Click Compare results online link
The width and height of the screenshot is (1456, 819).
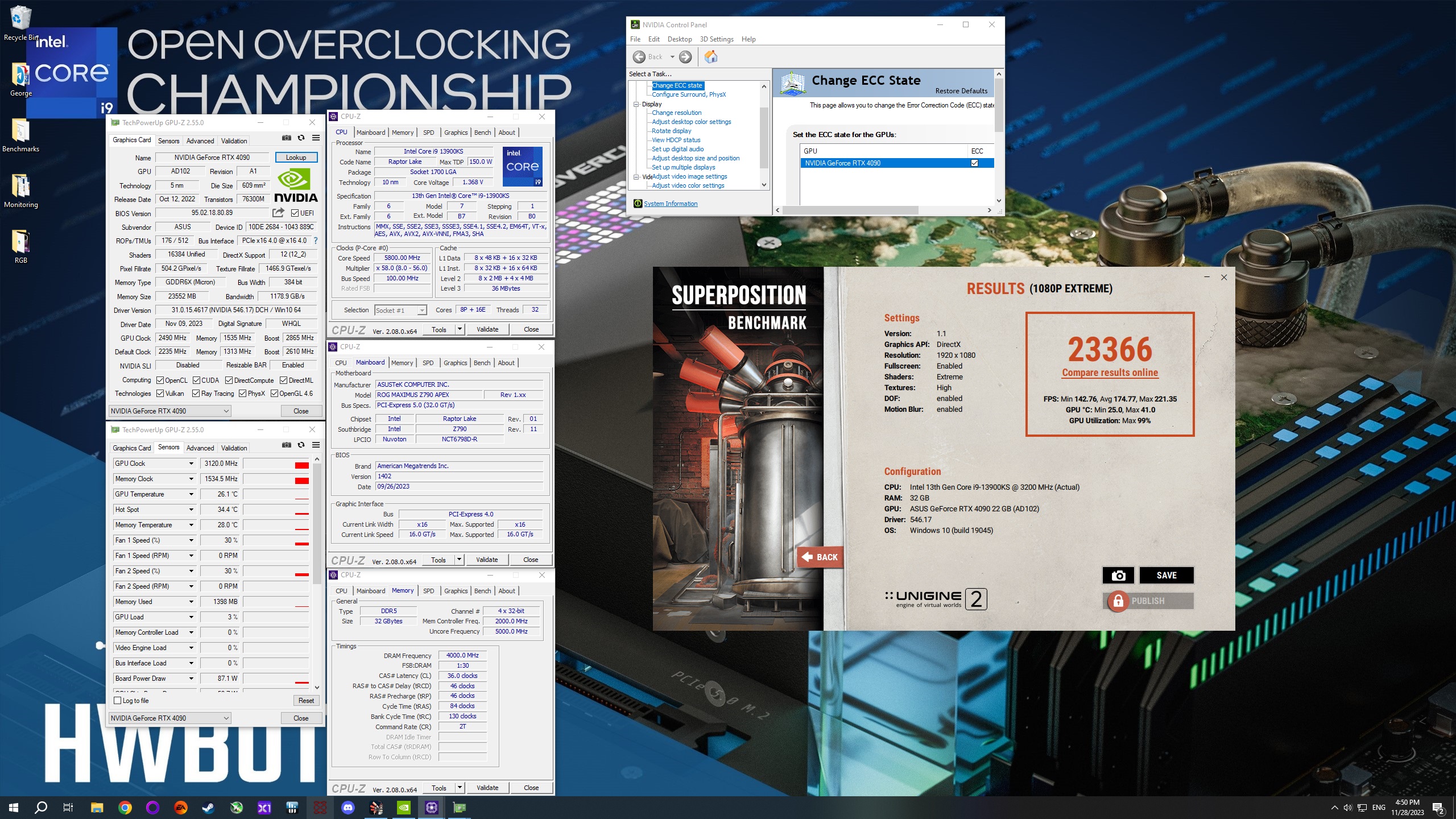[1110, 373]
